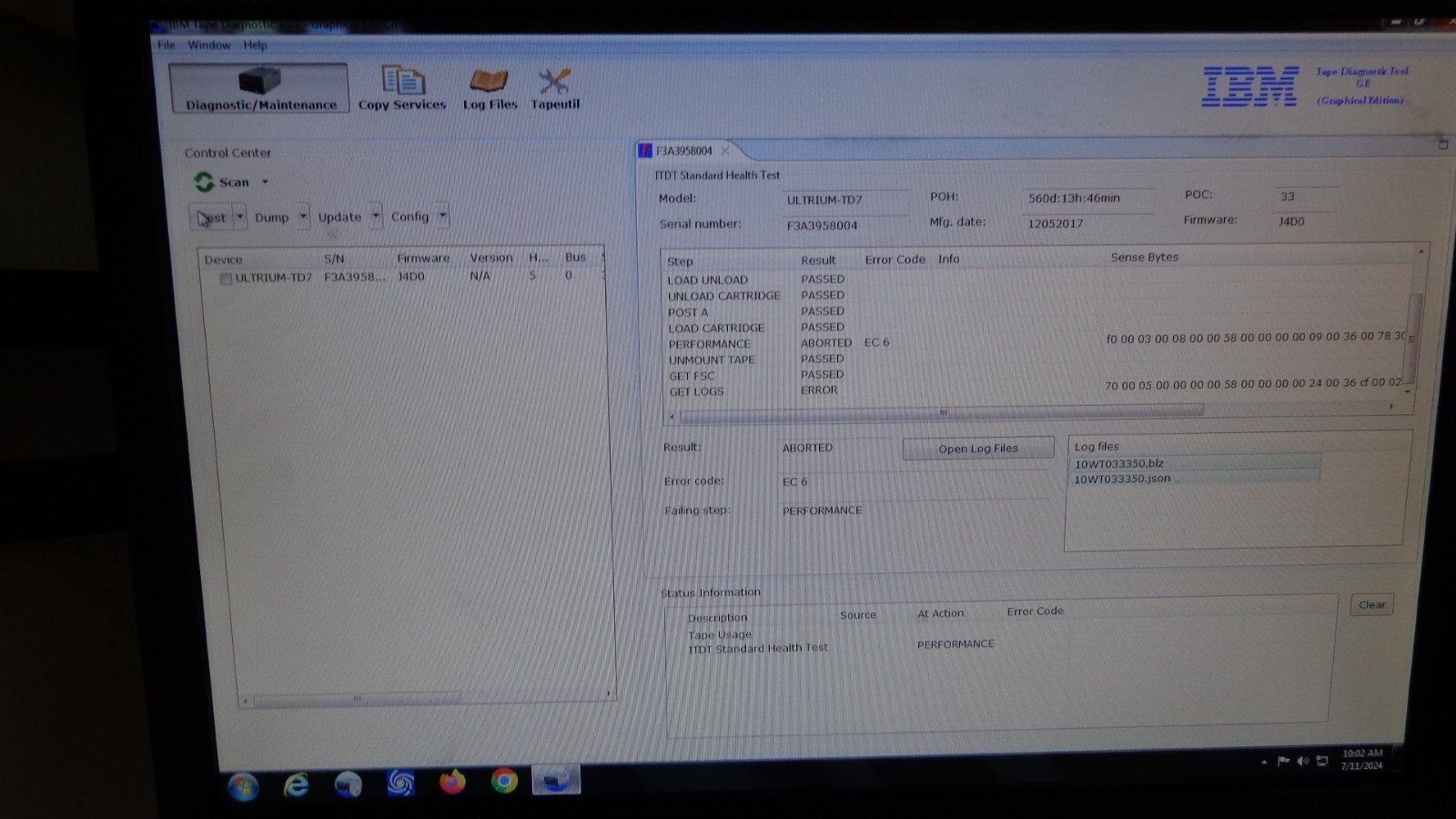Open the Diagnostic/Maintenance section

(x=259, y=88)
